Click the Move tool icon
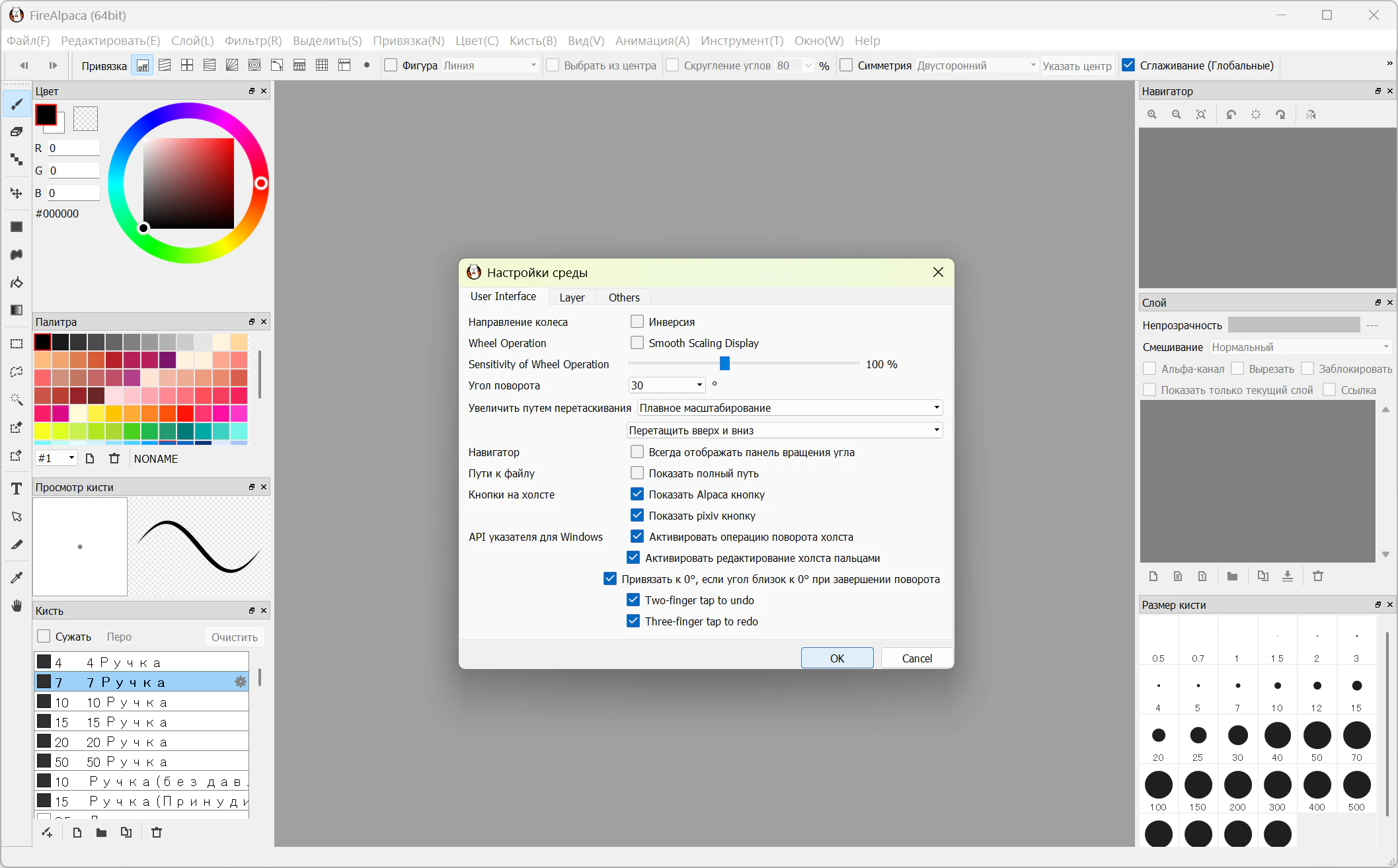1398x868 pixels. click(17, 193)
